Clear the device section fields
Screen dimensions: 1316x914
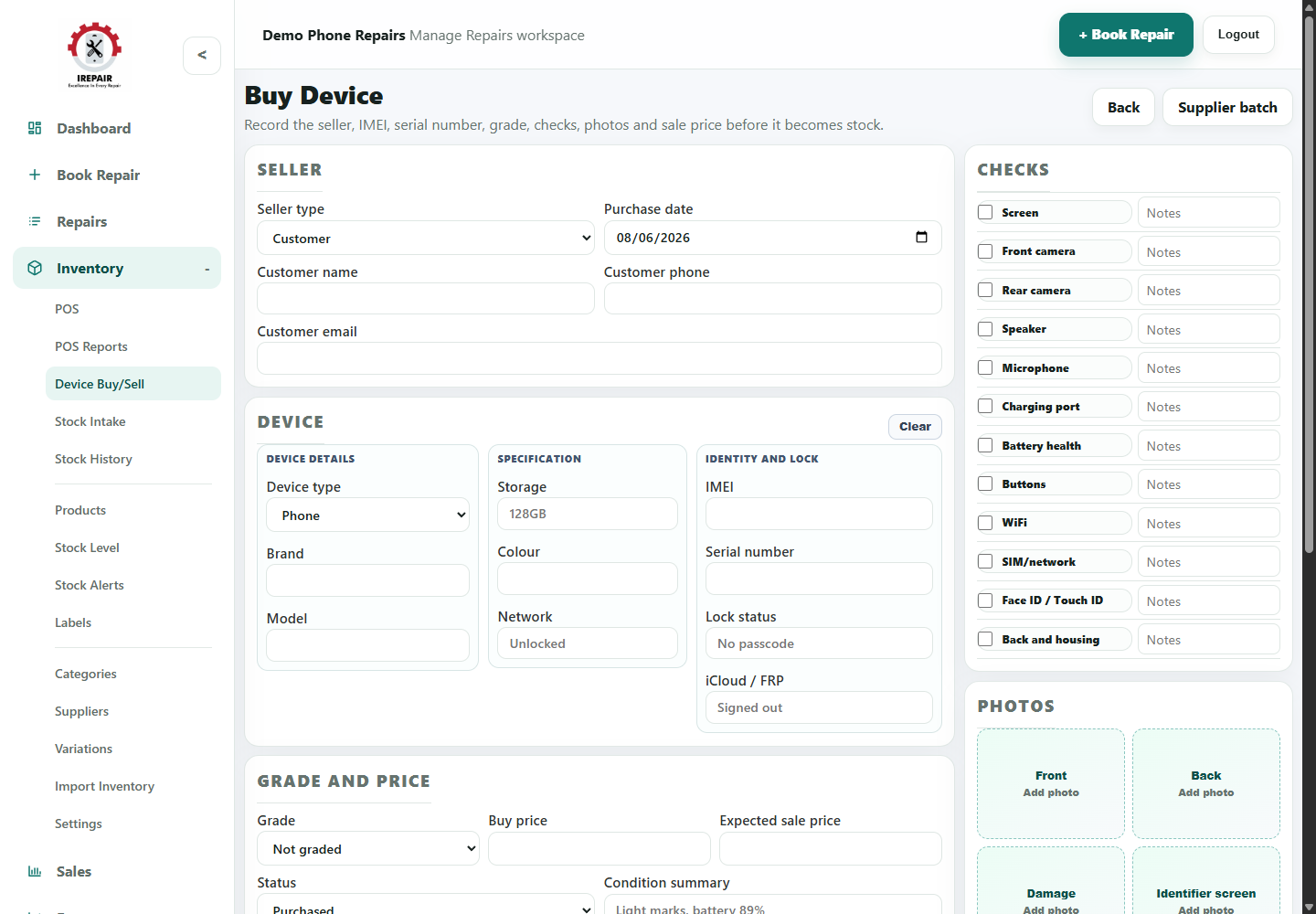pyautogui.click(x=915, y=427)
